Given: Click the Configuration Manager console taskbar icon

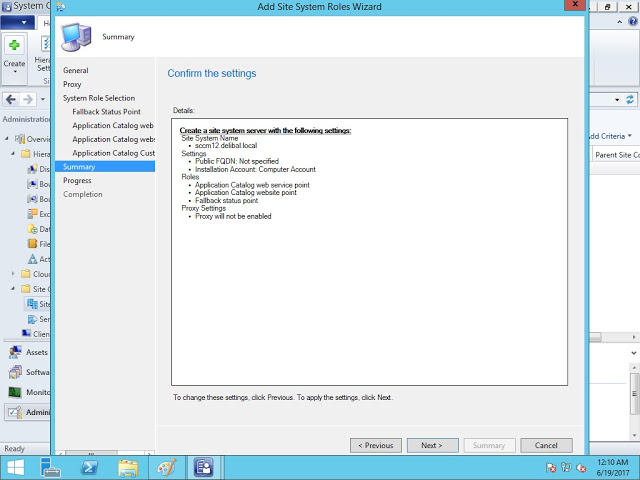Looking at the screenshot, I should pyautogui.click(x=204, y=467).
